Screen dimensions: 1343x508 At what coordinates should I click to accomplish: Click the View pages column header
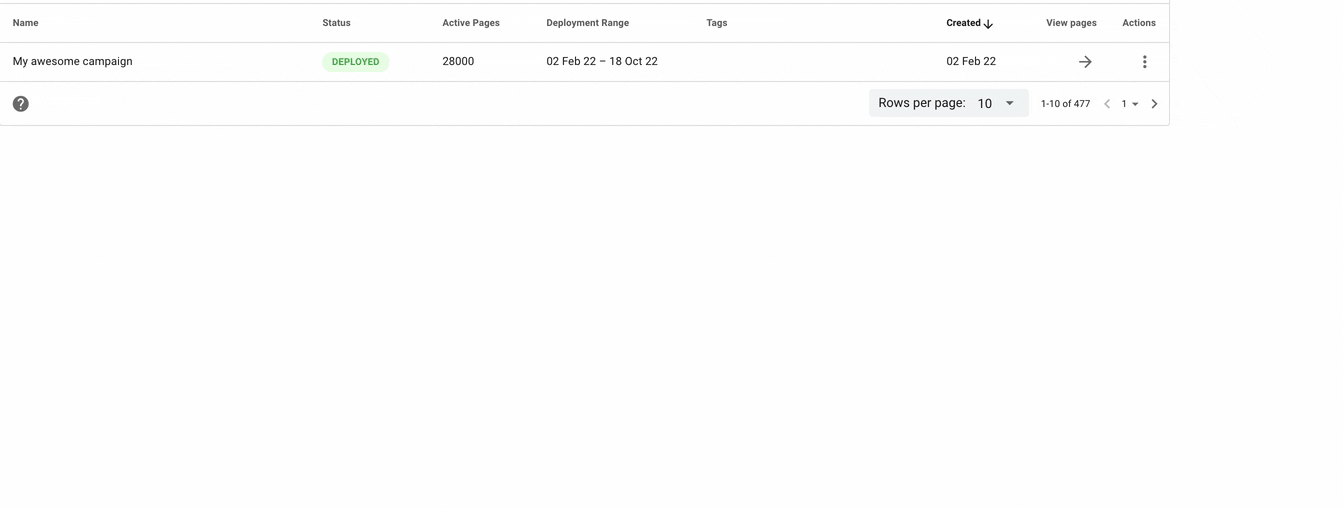(1071, 23)
